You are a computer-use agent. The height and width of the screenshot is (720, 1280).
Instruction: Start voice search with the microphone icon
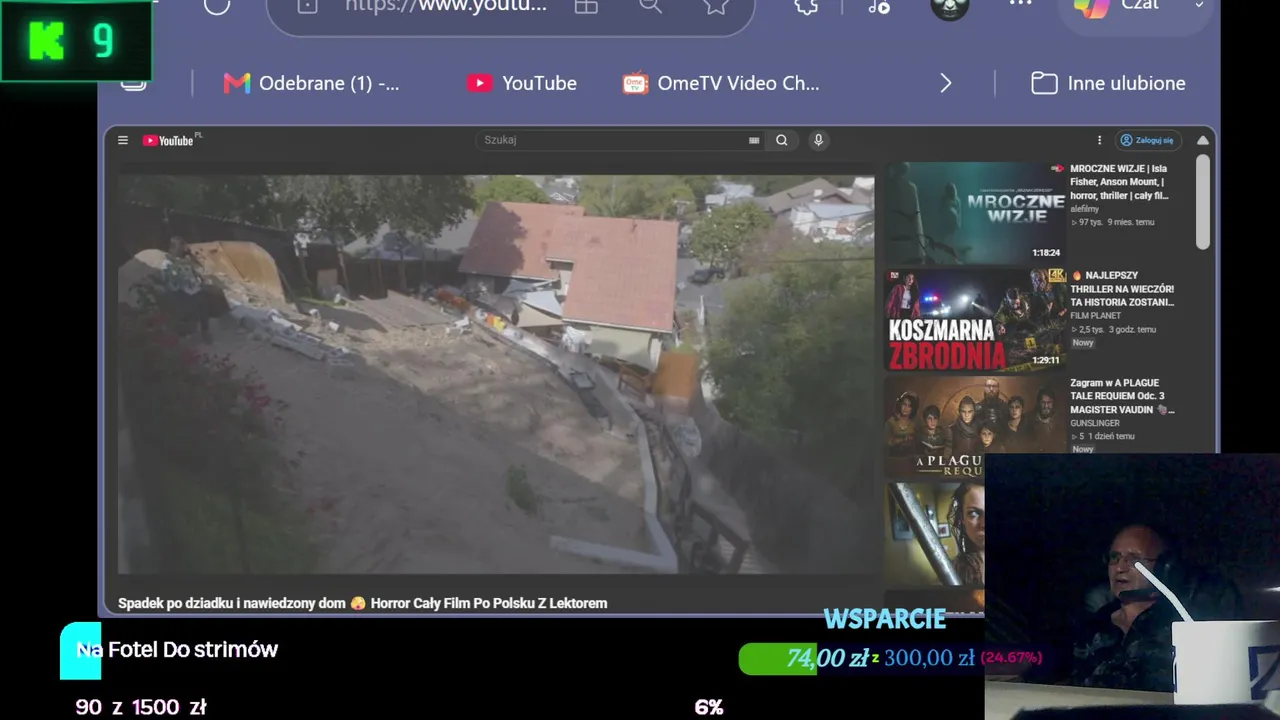coord(818,140)
